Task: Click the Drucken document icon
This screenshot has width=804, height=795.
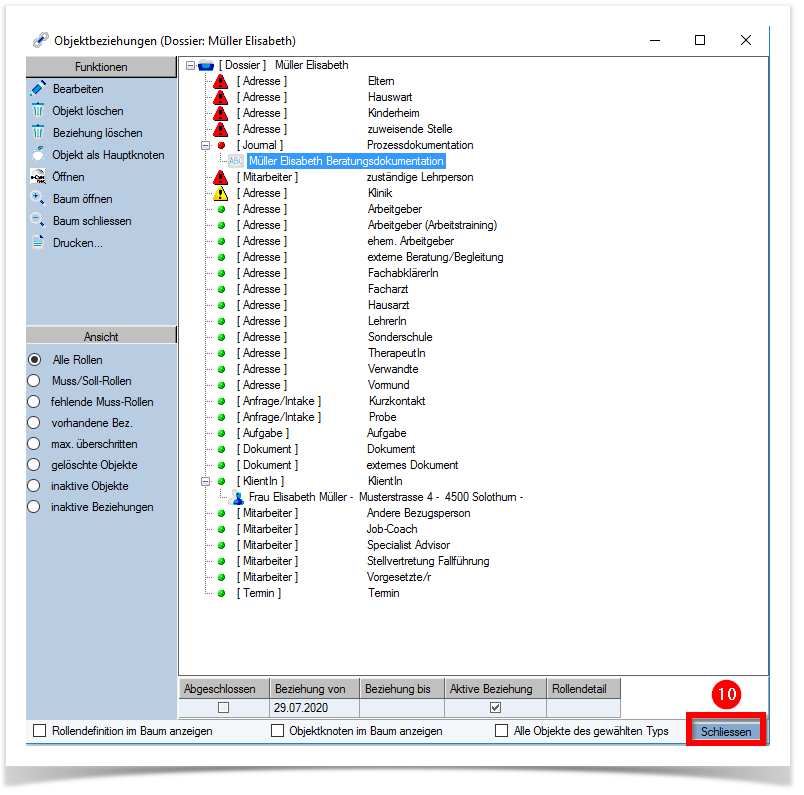Action: 38,242
